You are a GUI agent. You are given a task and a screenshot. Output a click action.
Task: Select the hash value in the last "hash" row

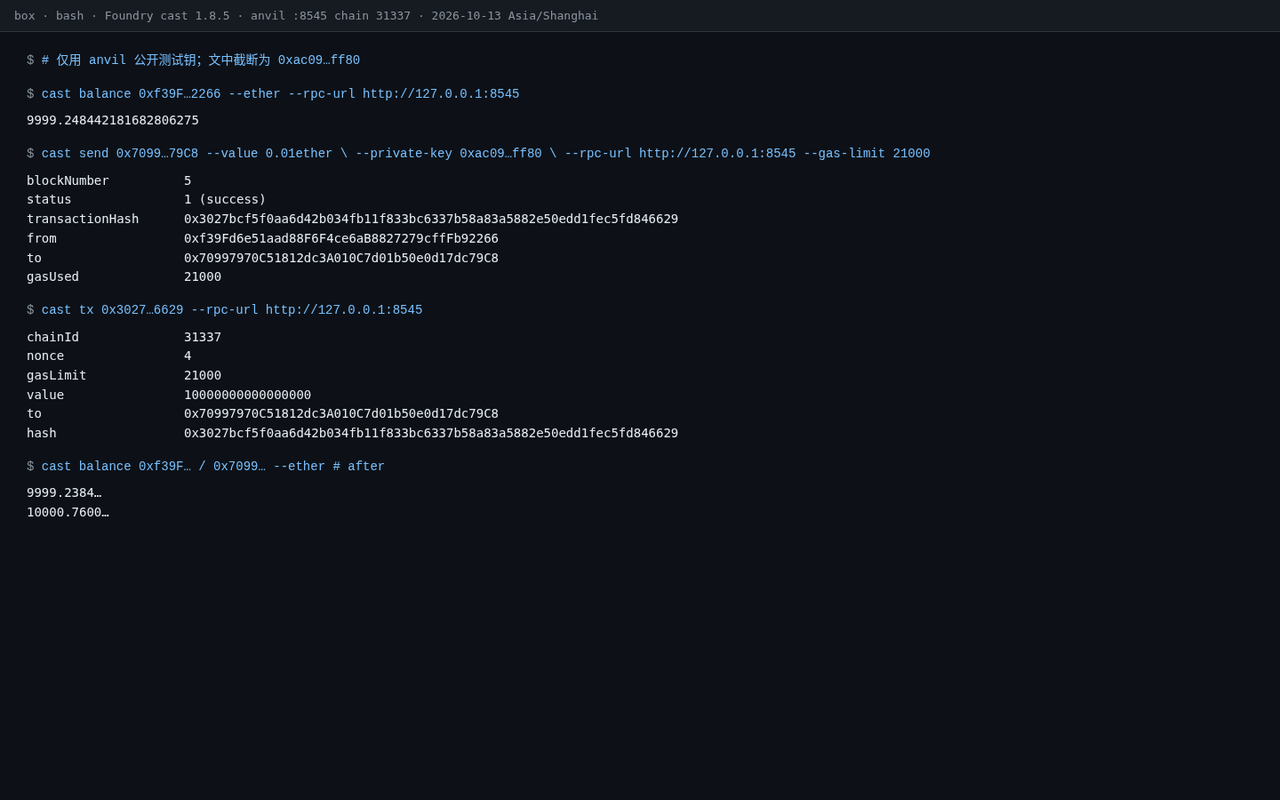[431, 433]
